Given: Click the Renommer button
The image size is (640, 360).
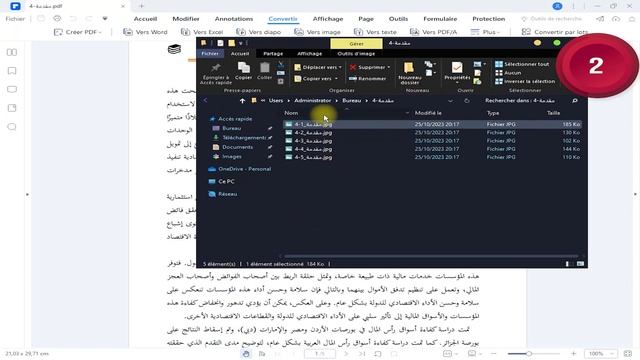Looking at the screenshot, I should pos(368,79).
